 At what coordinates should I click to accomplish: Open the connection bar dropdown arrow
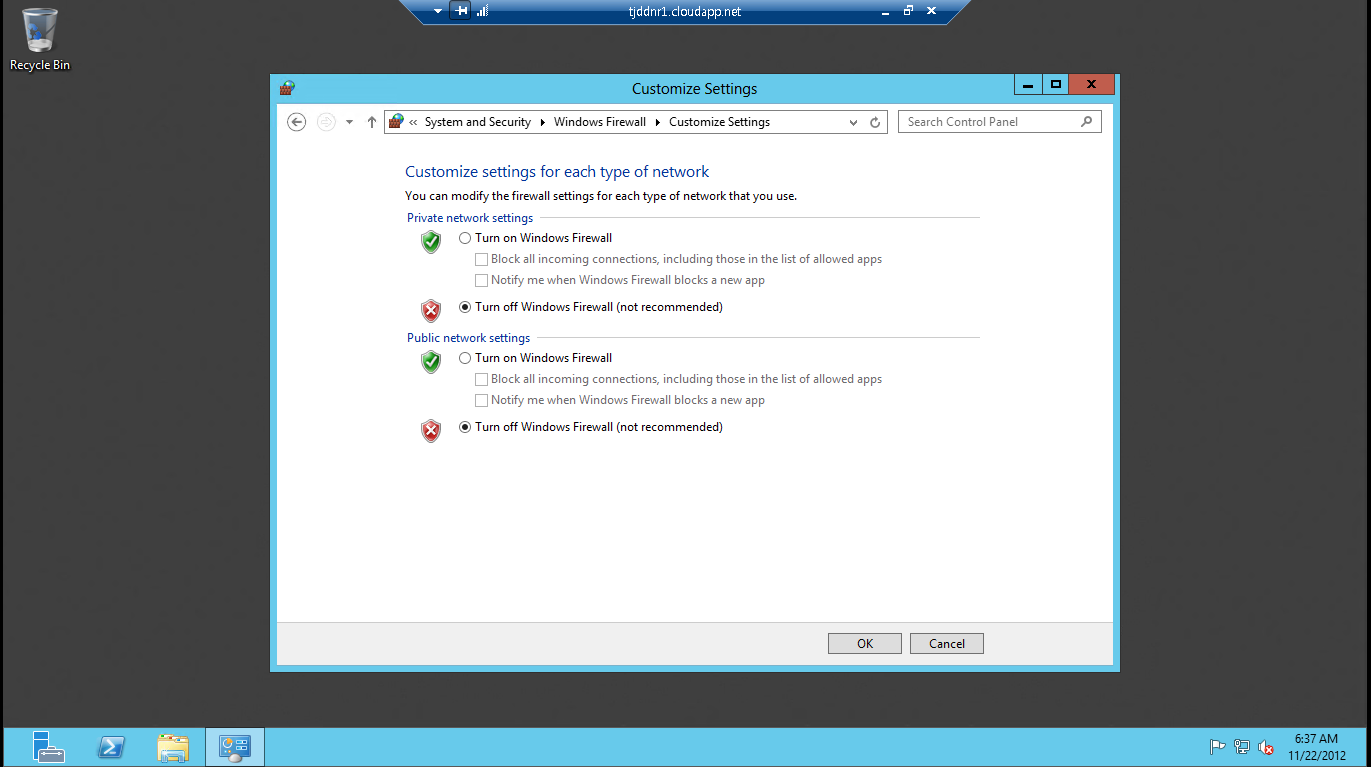438,11
